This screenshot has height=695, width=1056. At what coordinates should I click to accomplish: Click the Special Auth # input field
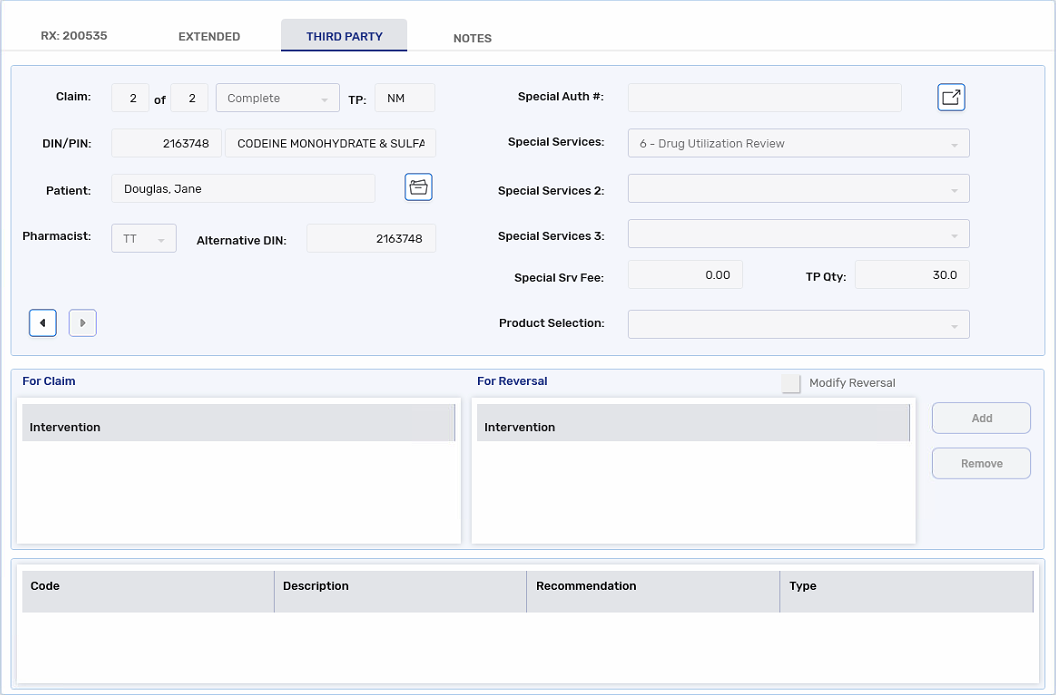click(764, 98)
